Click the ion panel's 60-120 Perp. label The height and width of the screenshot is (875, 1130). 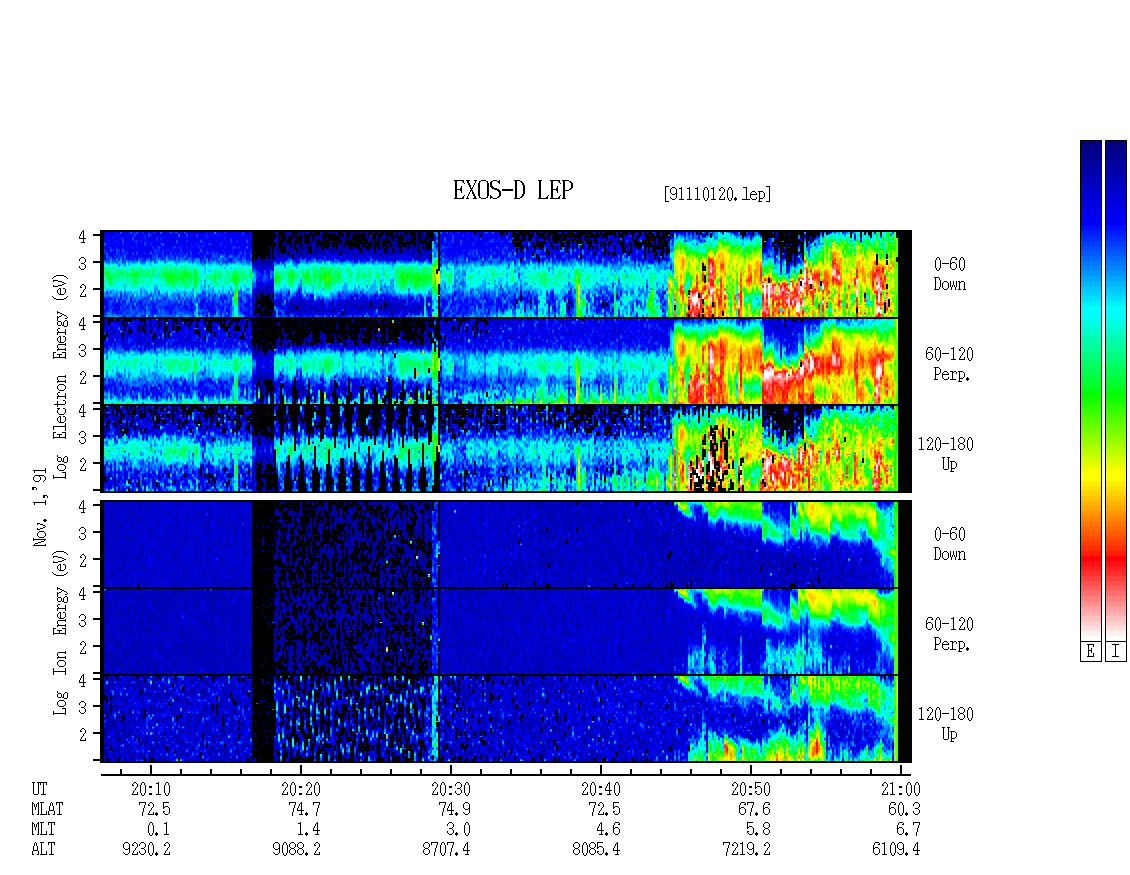(949, 634)
